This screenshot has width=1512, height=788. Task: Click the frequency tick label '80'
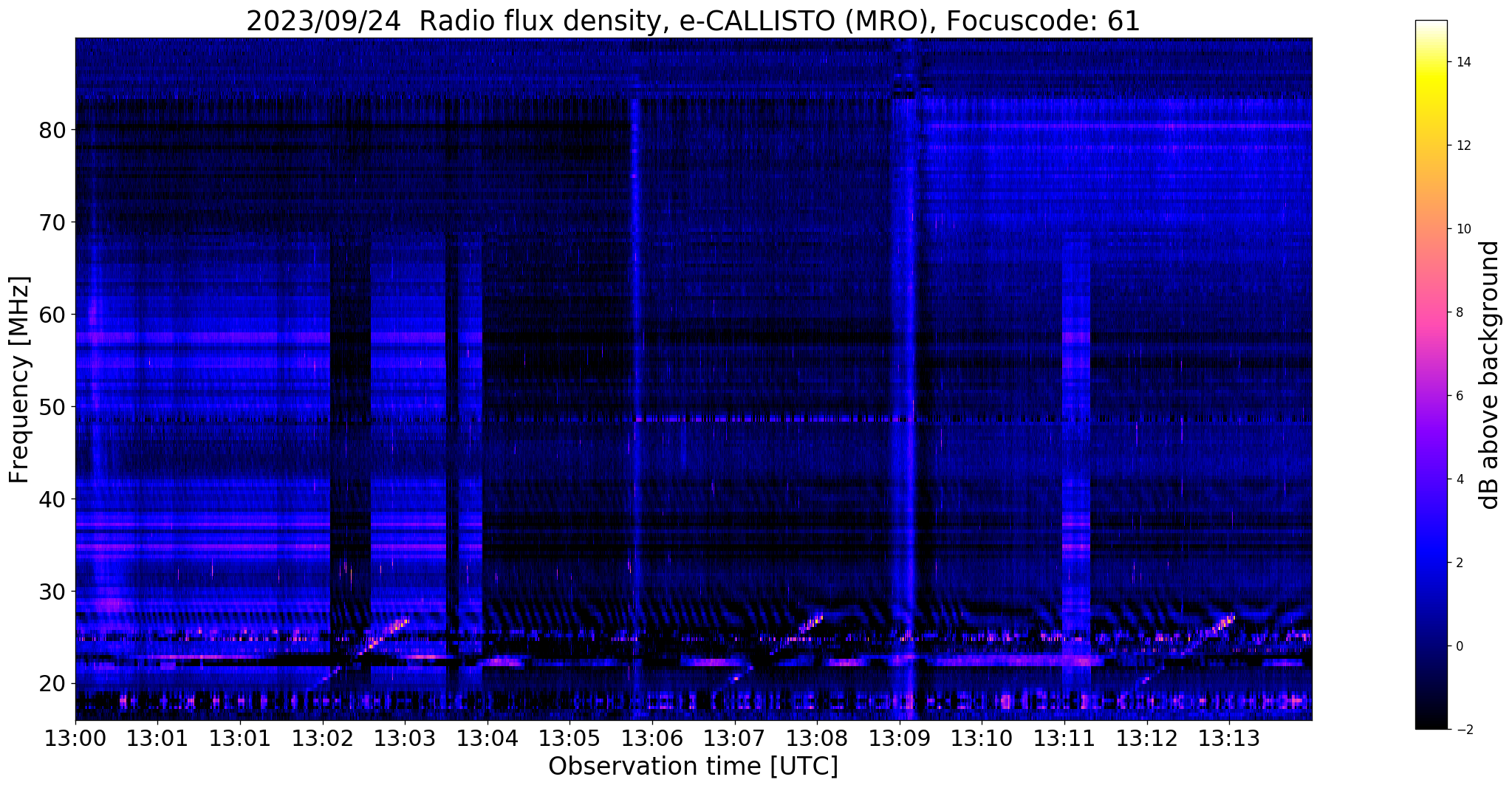[x=52, y=129]
